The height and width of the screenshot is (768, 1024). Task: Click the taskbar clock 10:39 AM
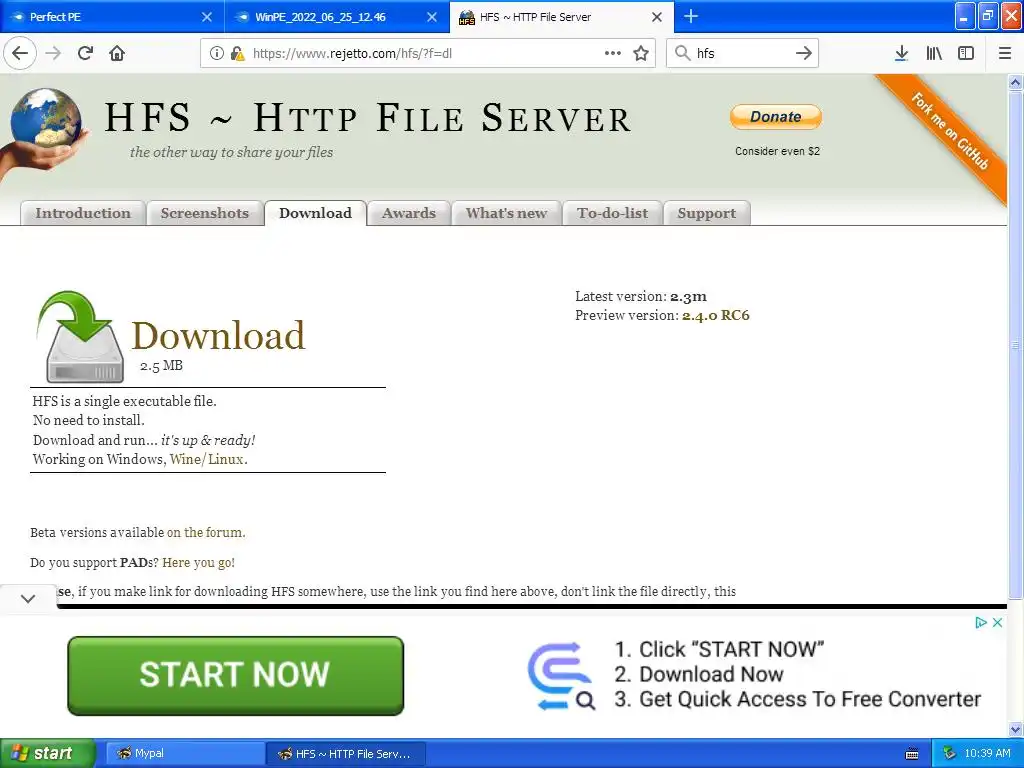pos(987,753)
